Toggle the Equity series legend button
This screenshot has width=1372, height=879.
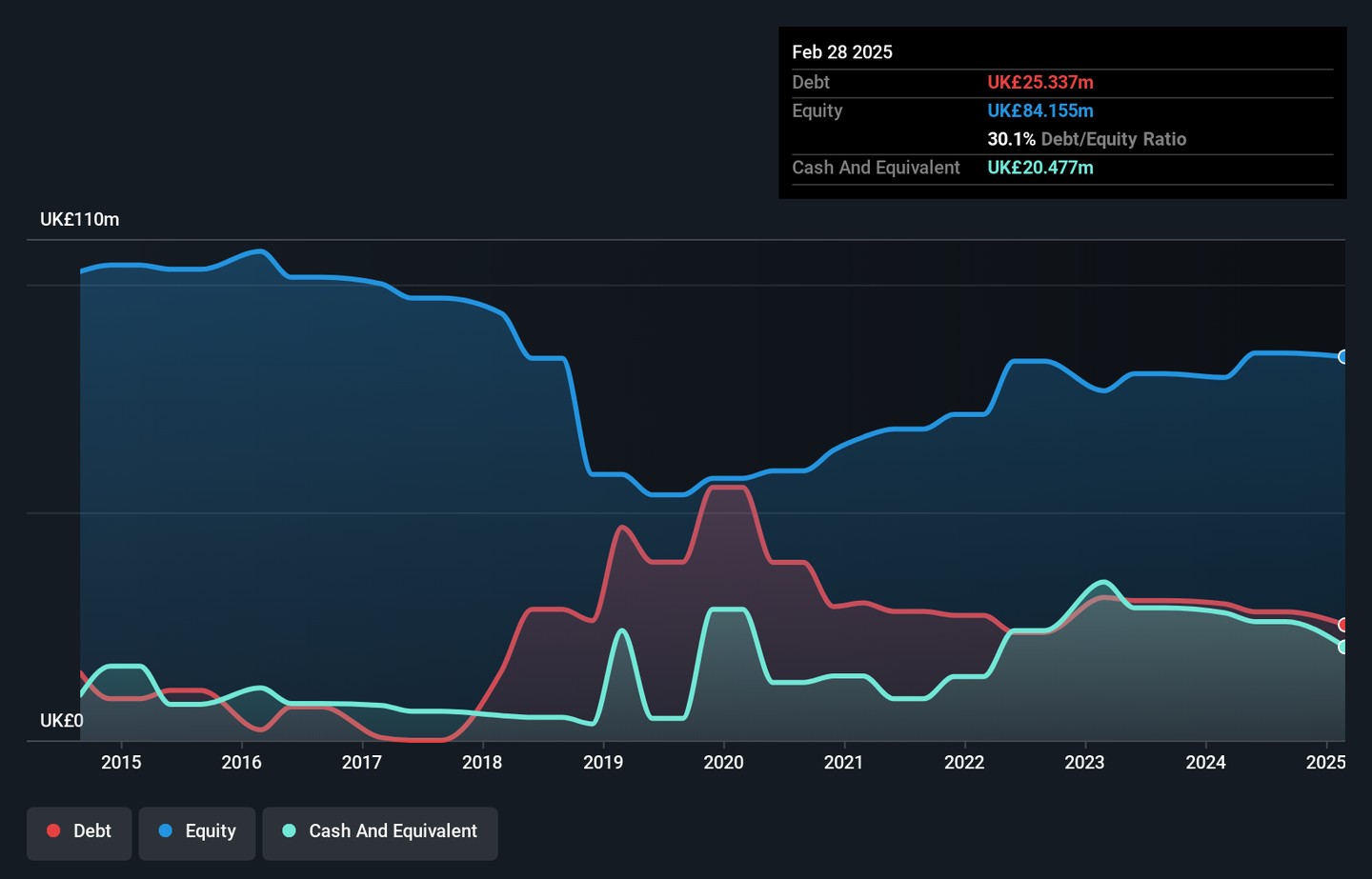[197, 833]
